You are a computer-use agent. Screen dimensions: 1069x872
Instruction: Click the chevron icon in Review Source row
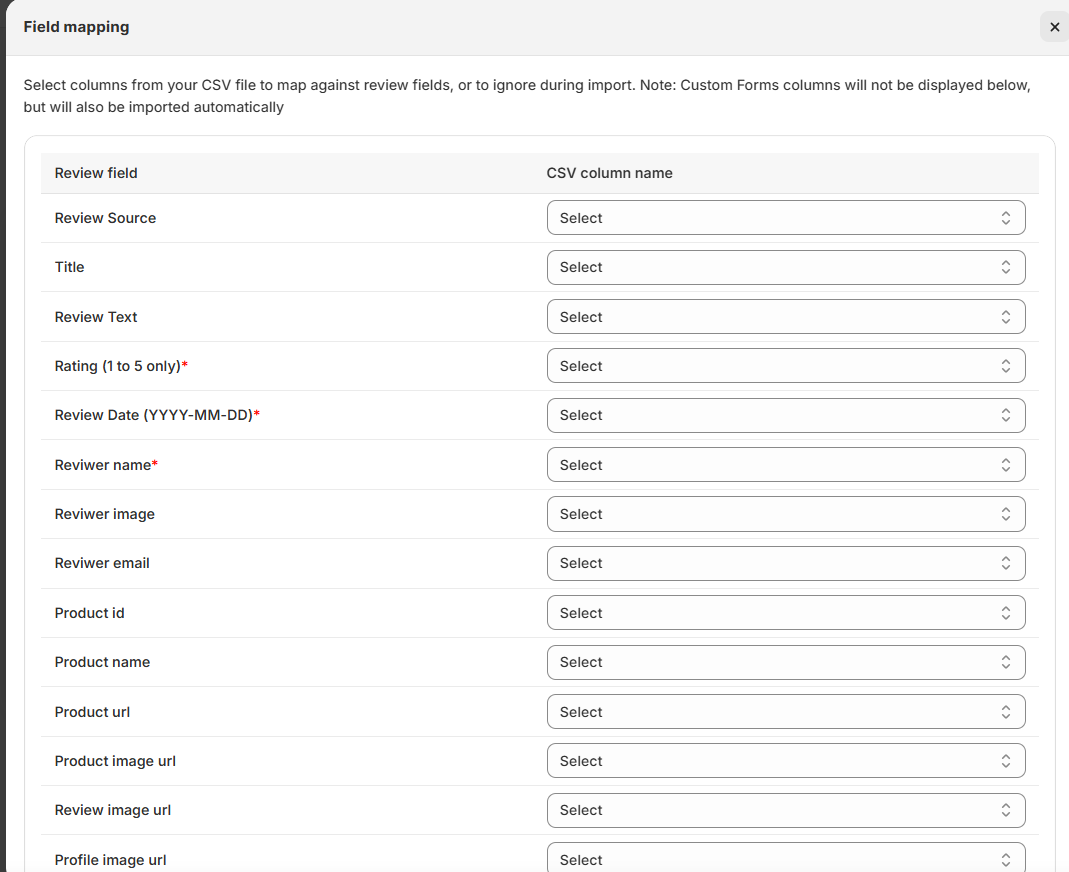1006,218
